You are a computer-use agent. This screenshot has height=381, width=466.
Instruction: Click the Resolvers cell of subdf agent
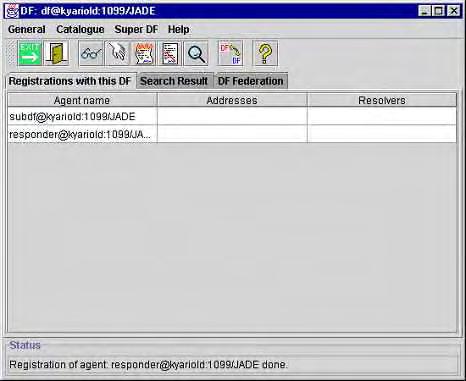(x=382, y=116)
